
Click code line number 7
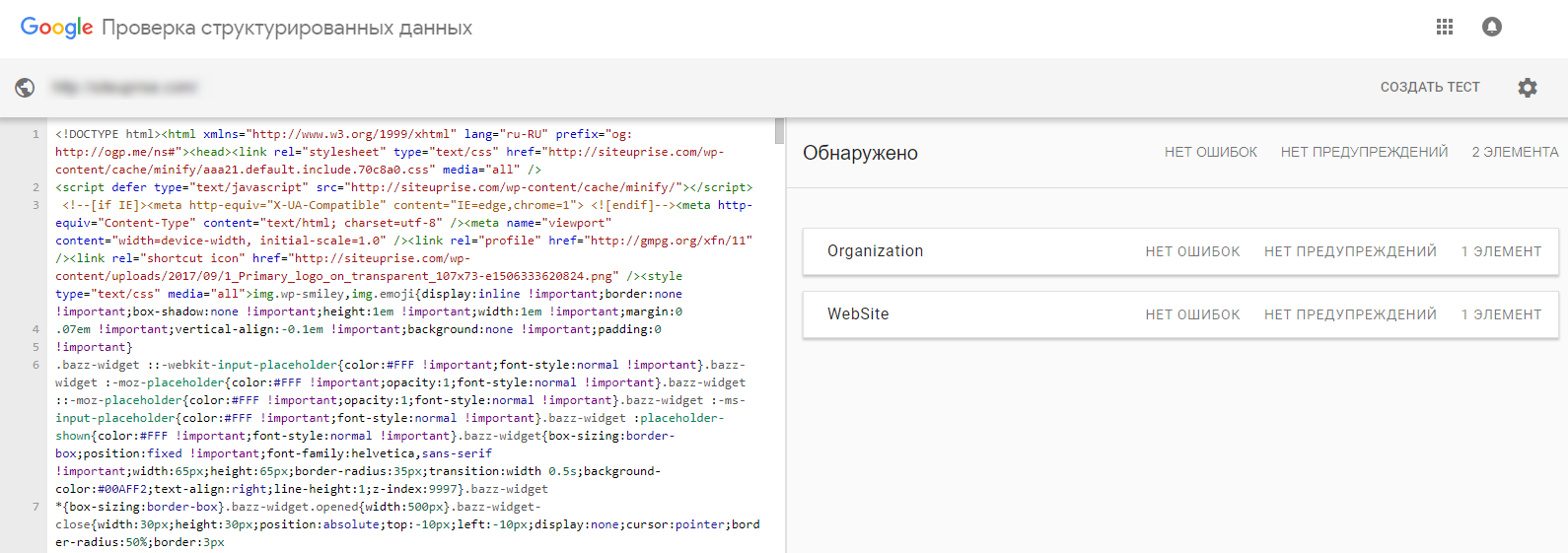coord(36,507)
